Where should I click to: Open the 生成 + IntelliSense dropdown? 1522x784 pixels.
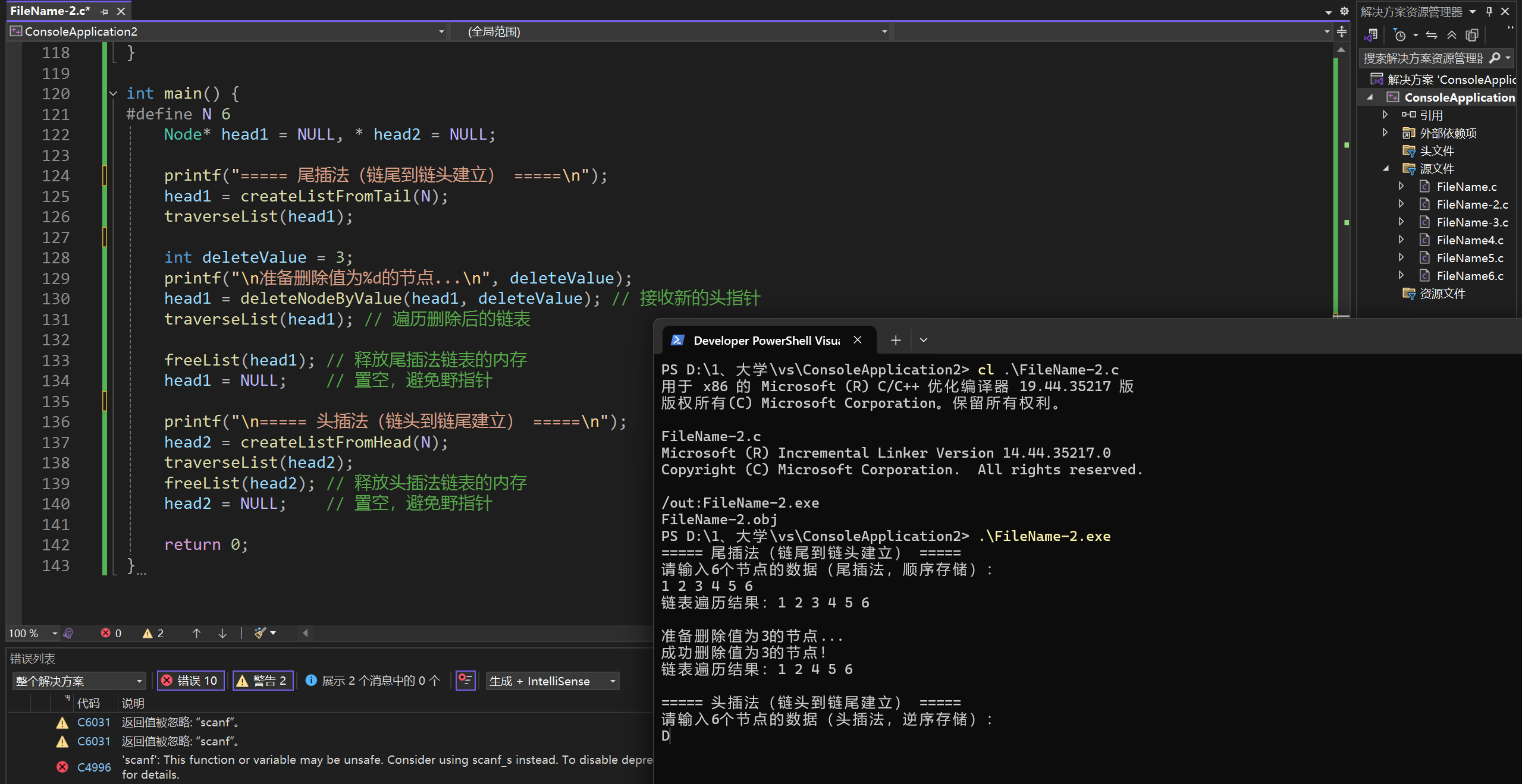pos(552,681)
